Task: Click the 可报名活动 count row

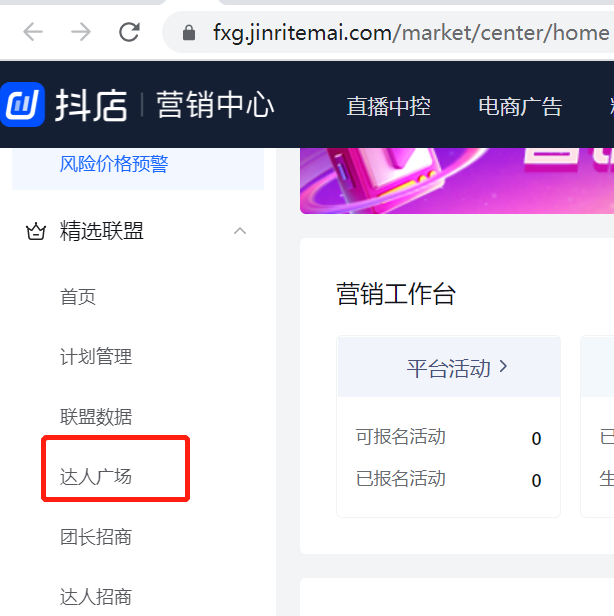Action: pos(448,437)
